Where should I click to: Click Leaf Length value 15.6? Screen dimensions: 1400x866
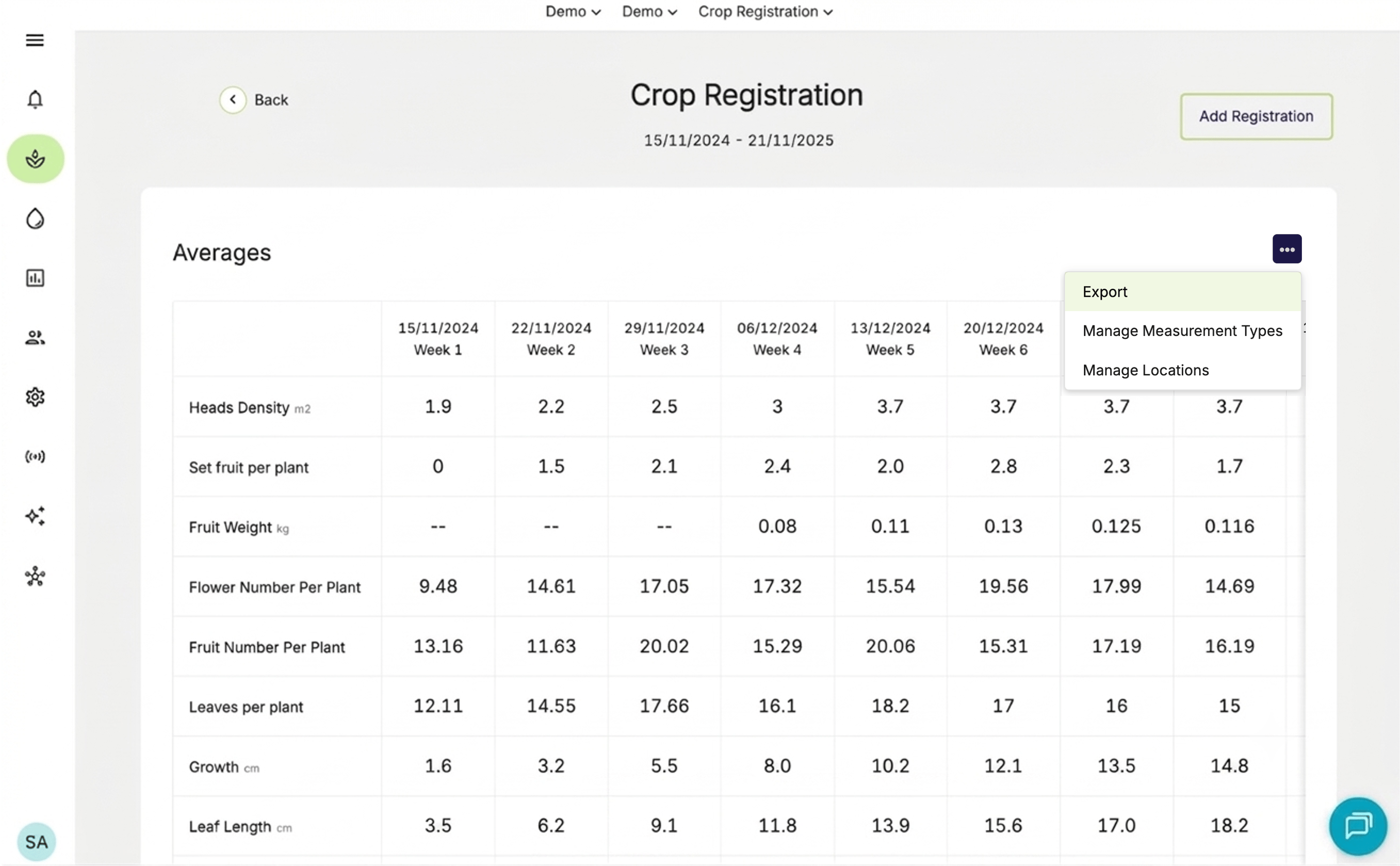pyautogui.click(x=1003, y=825)
